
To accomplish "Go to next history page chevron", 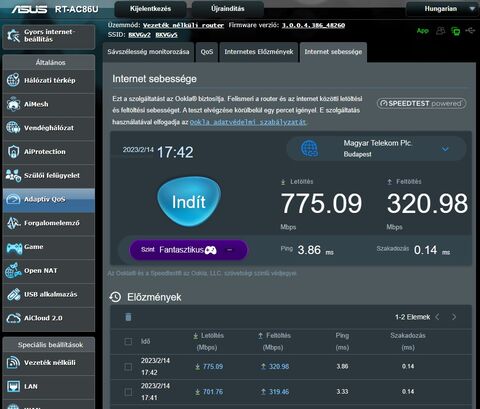I will coord(454,317).
